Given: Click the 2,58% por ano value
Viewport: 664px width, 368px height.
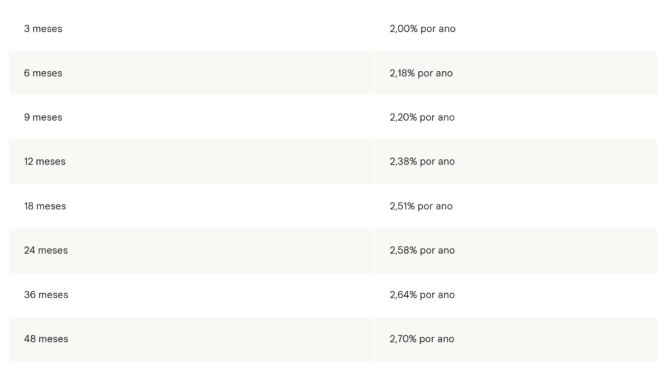Looking at the screenshot, I should point(422,250).
